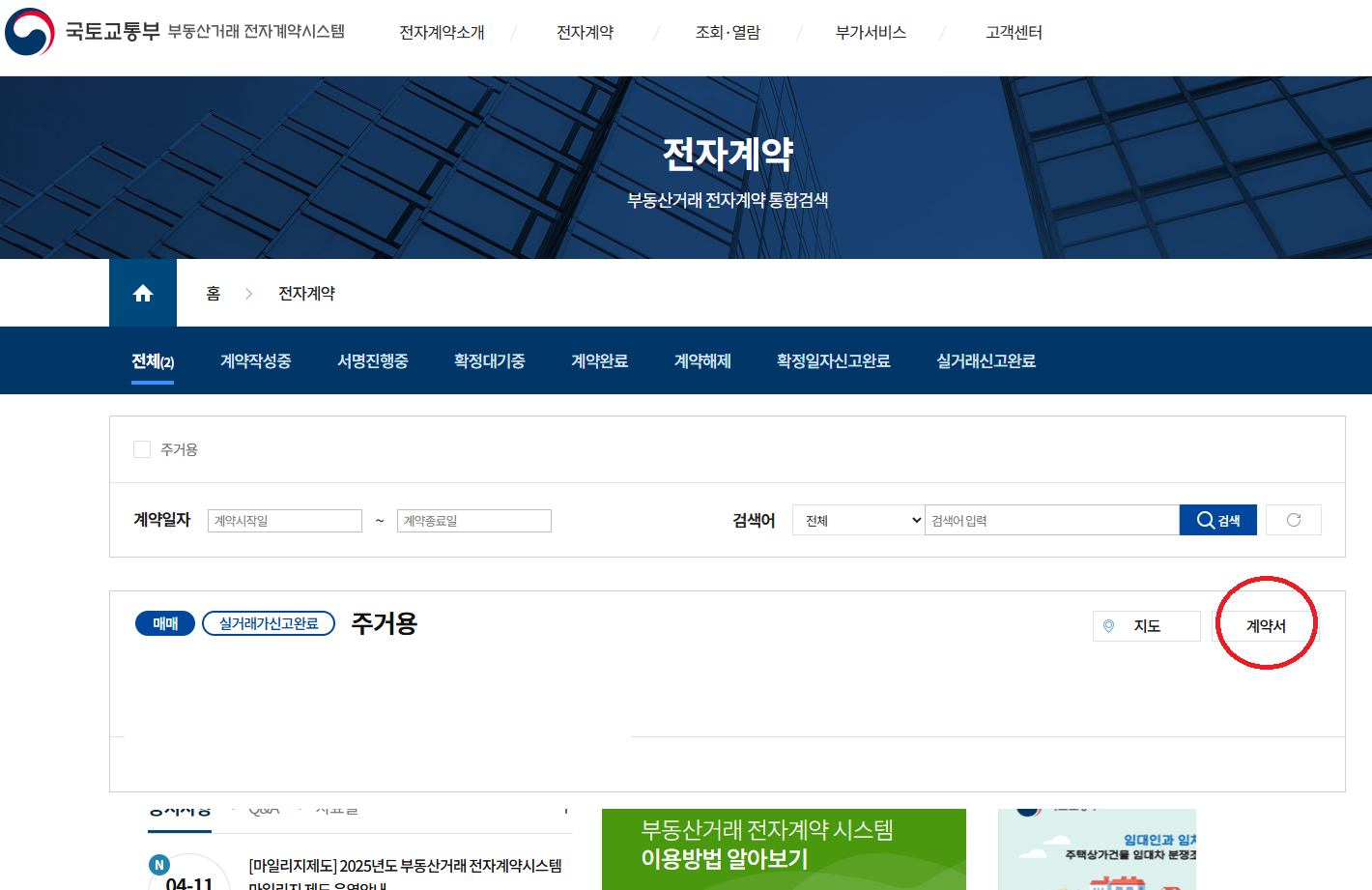Select the 계약작성중 tab
The height and width of the screenshot is (890, 1372).
tap(256, 361)
